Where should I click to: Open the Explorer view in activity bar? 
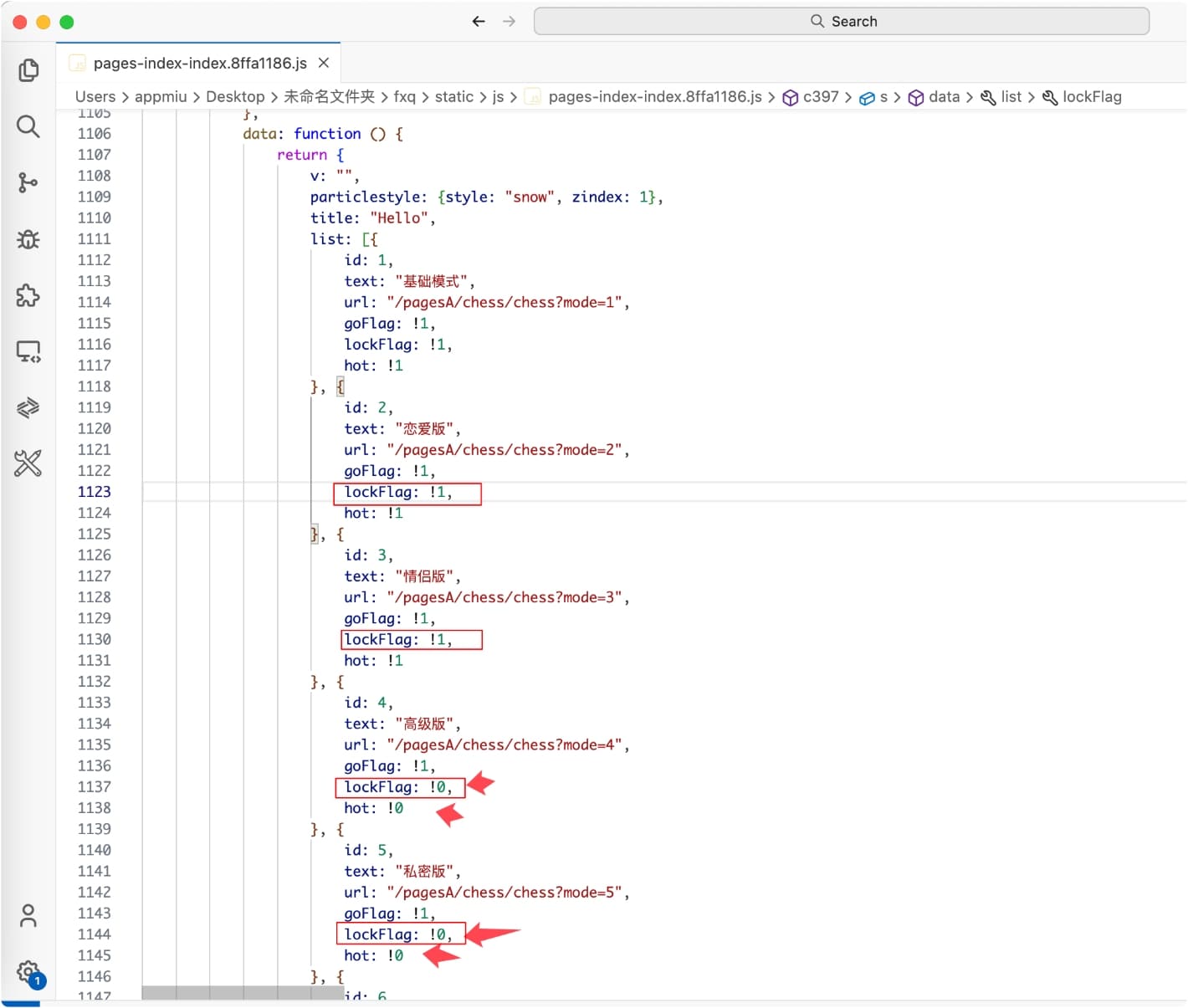pyautogui.click(x=28, y=70)
